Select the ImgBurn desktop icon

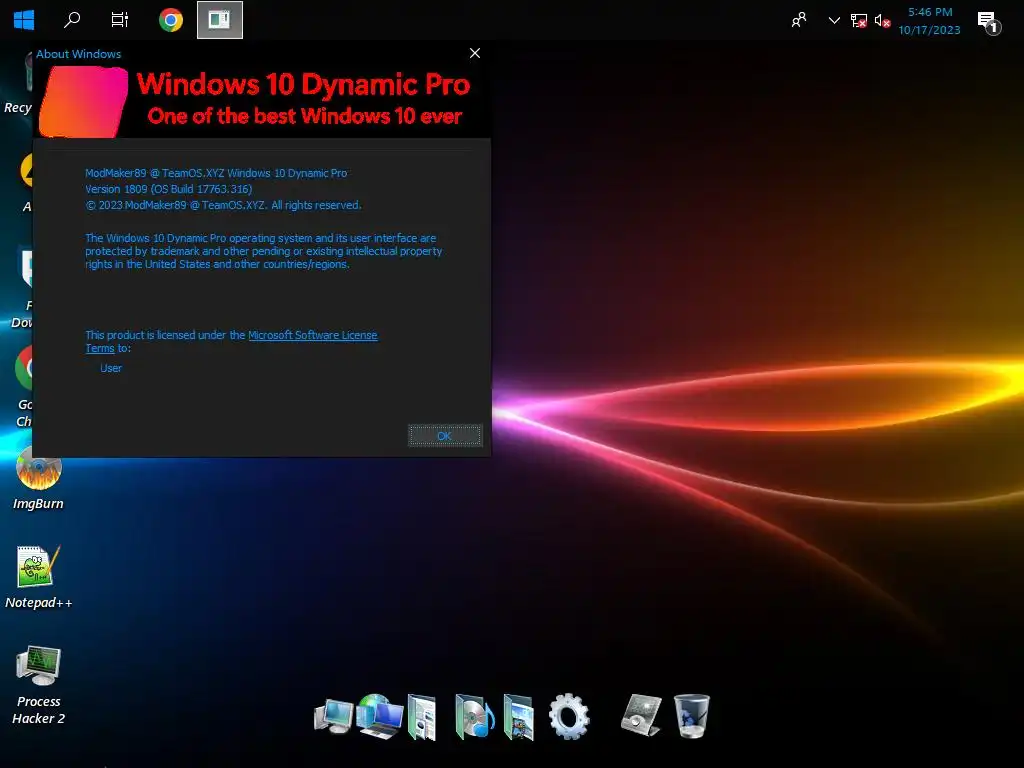(39, 479)
